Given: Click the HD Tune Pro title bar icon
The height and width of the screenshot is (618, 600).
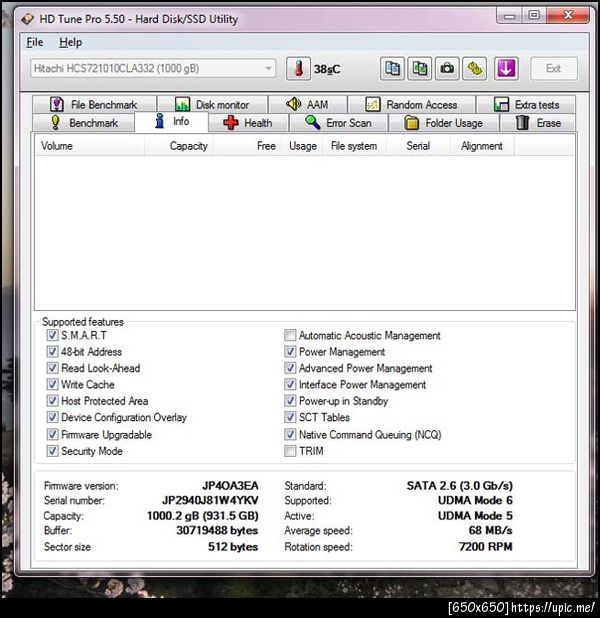Looking at the screenshot, I should pos(28,19).
